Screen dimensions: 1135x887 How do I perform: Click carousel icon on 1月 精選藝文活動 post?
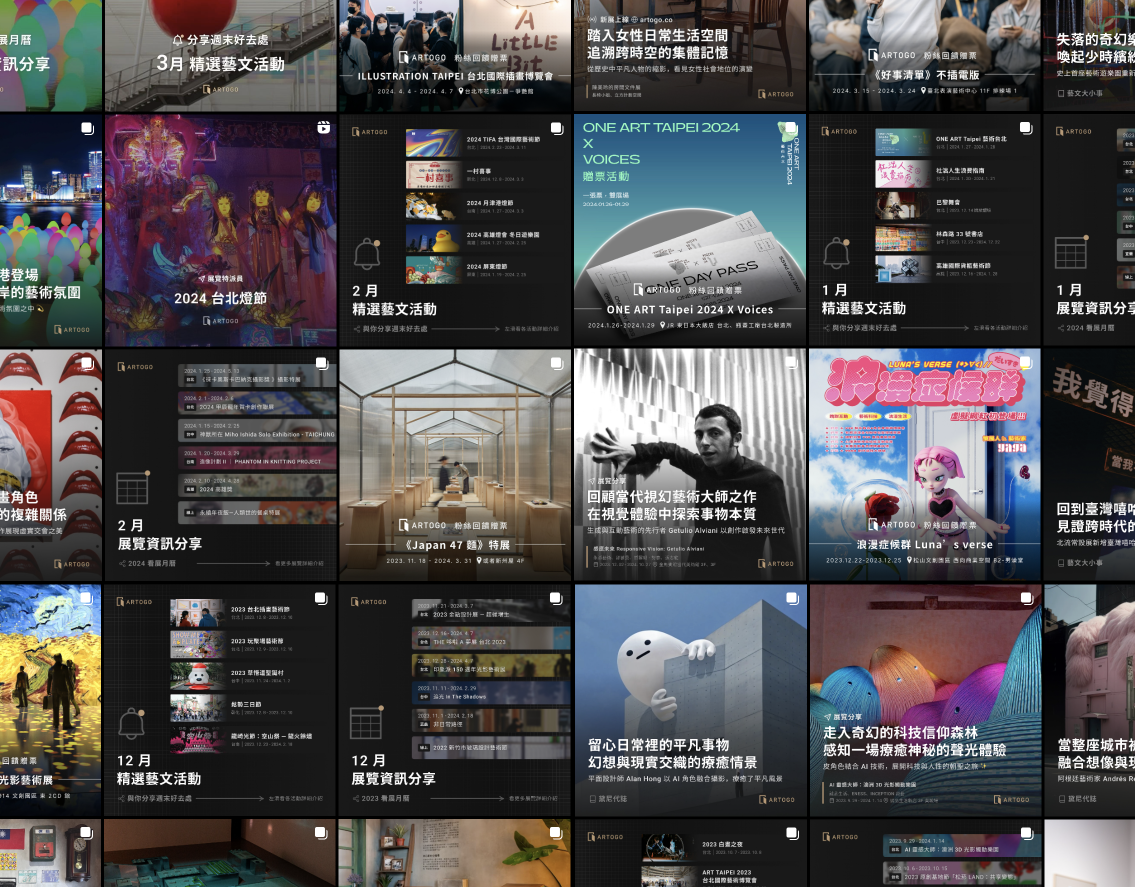(x=1026, y=128)
